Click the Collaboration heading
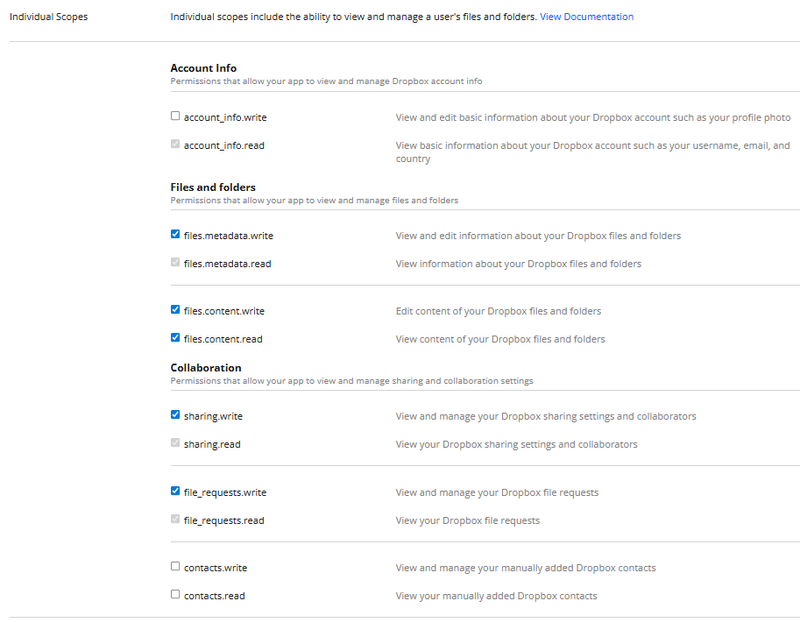 [x=205, y=368]
